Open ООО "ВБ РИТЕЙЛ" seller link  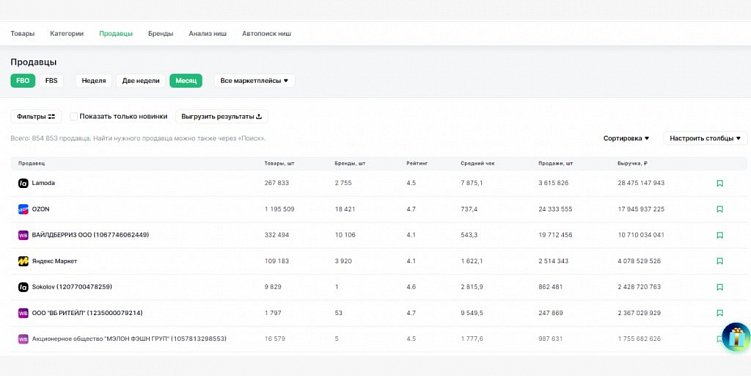87,313
